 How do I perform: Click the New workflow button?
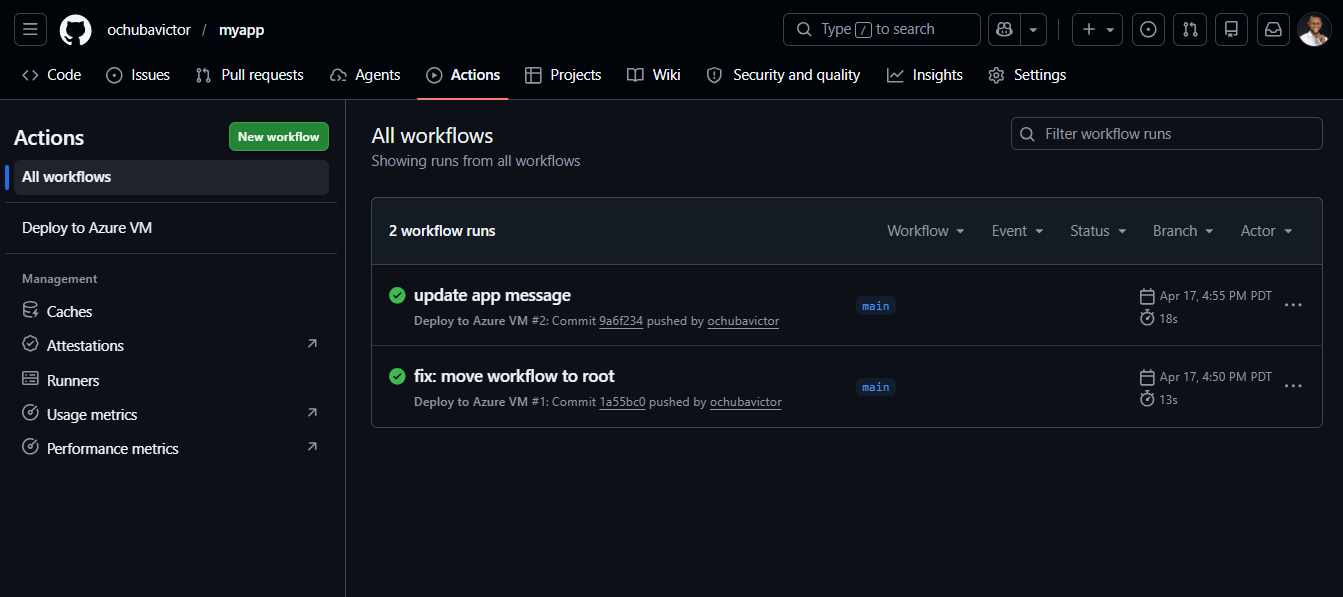pyautogui.click(x=279, y=137)
